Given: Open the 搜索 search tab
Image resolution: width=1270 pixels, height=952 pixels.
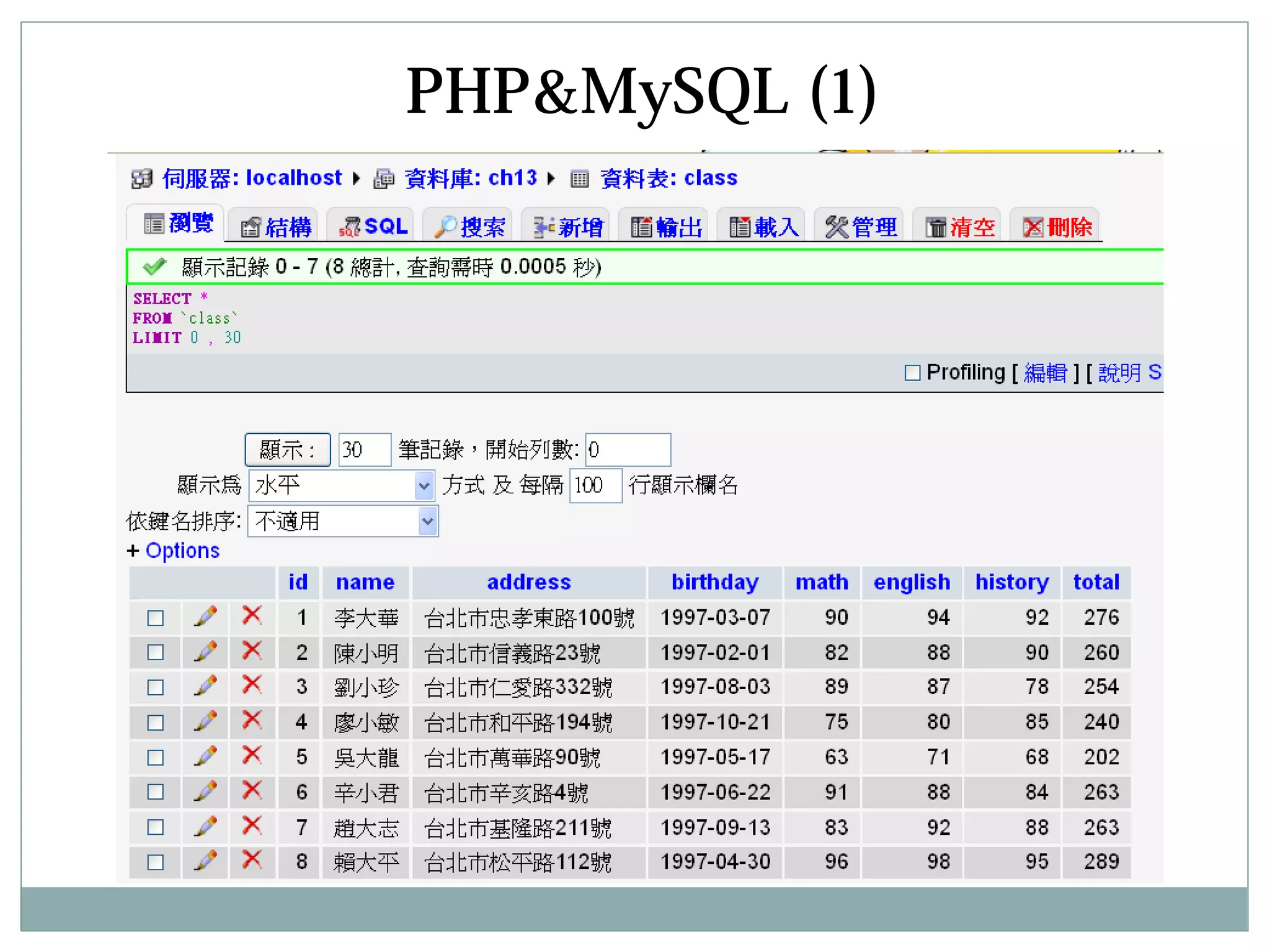Looking at the screenshot, I should (x=468, y=226).
